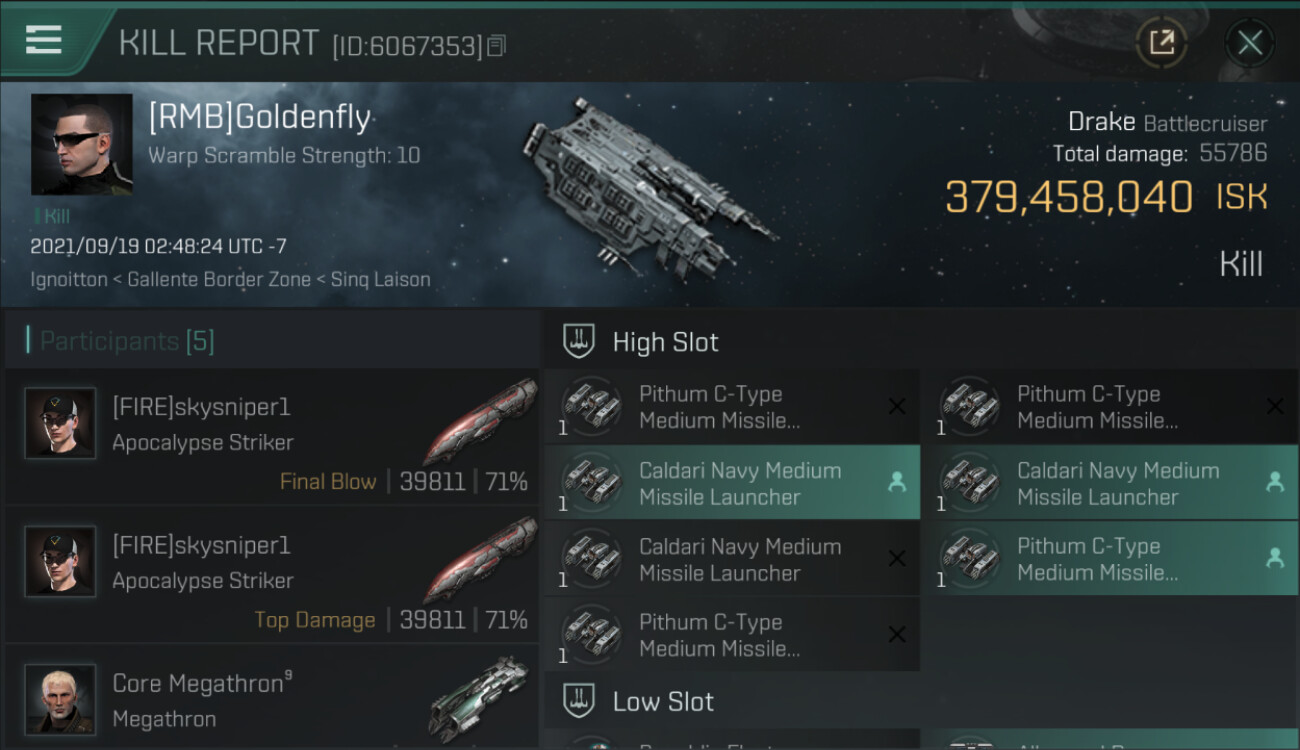1300x750 pixels.
Task: Click Goldenfly's pilot portrait
Action: 82,144
